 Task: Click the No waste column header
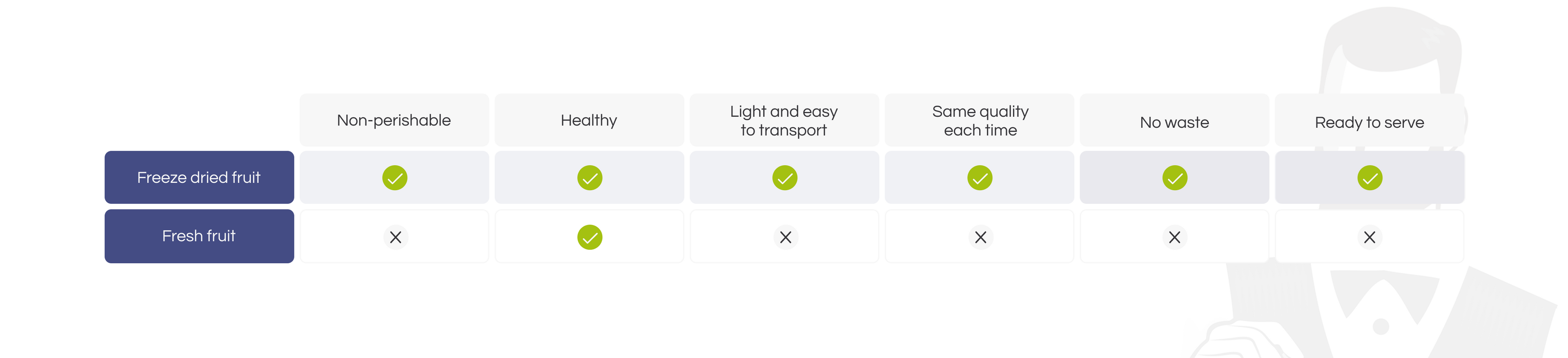(x=1174, y=122)
